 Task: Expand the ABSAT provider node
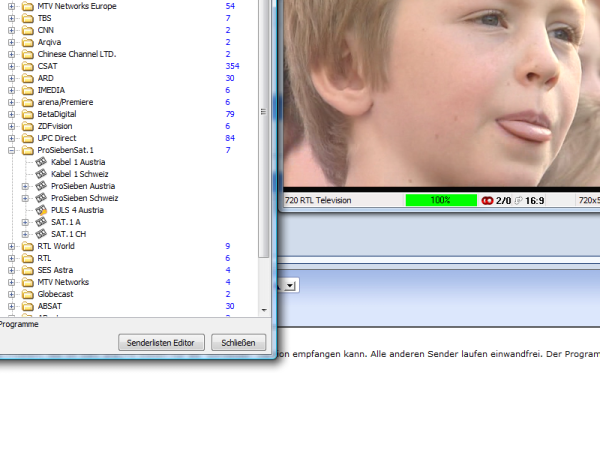pos(11,307)
